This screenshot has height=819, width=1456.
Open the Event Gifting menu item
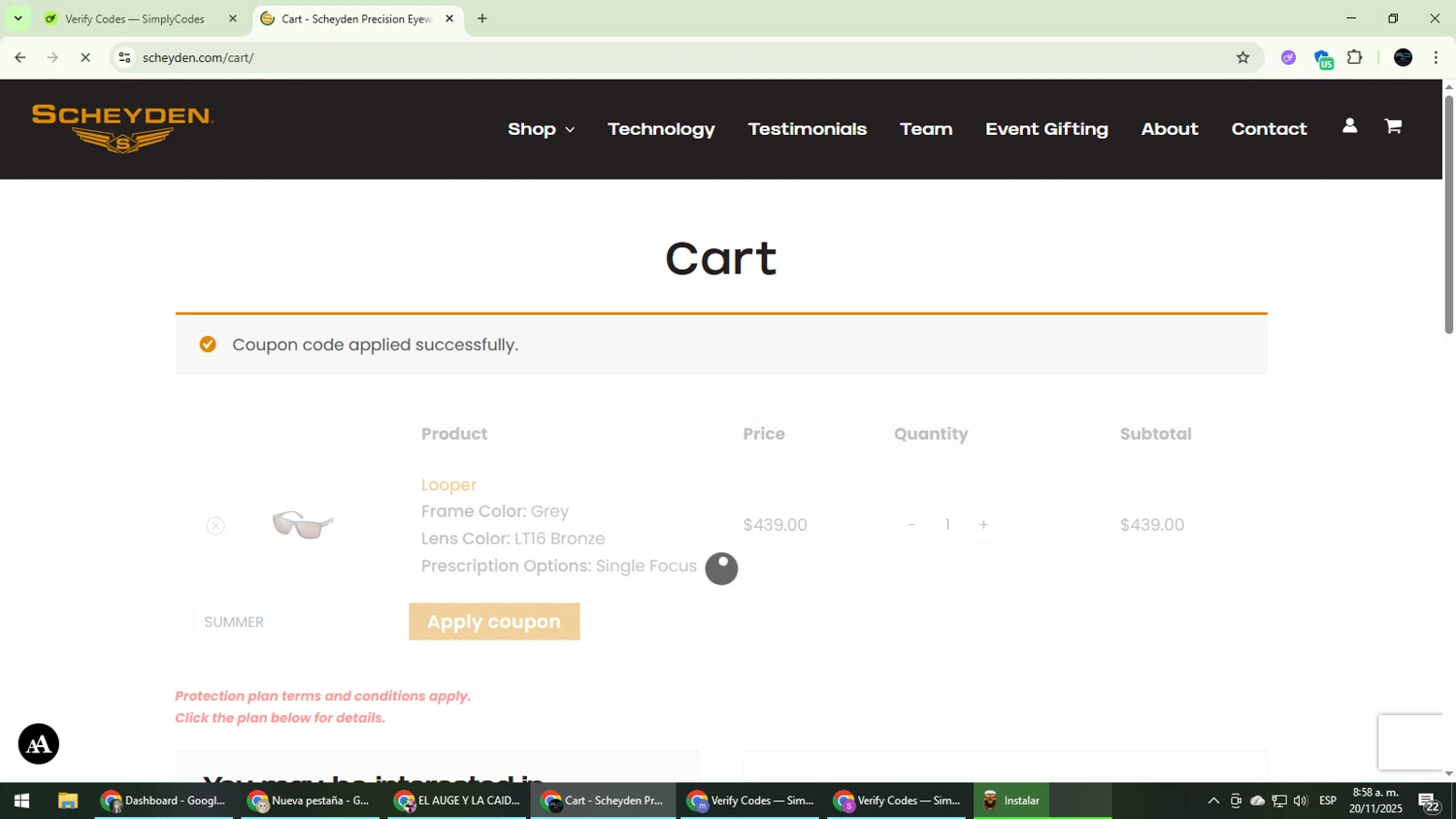click(x=1046, y=129)
